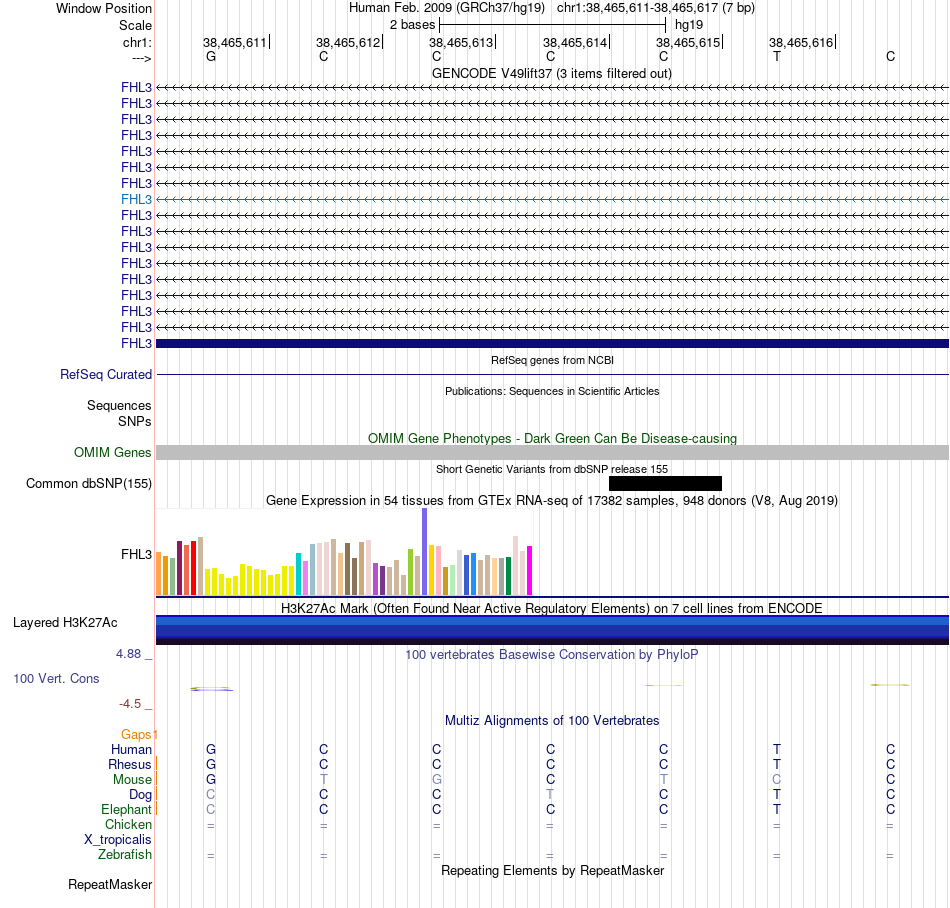Click the Common dbSNP(155) track label

click(89, 483)
